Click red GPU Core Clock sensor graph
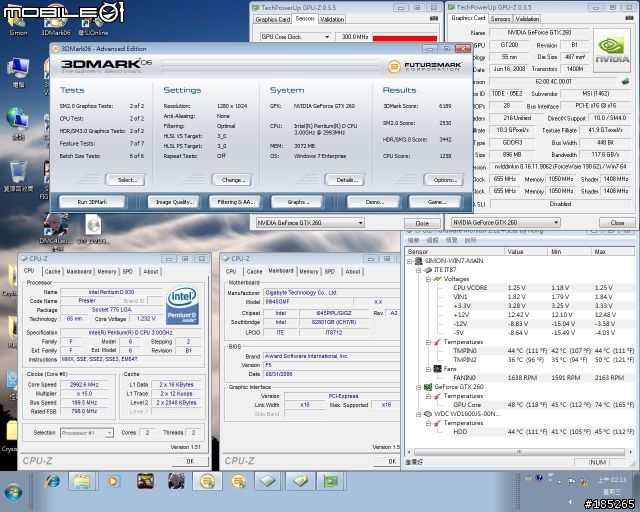Image resolution: width=640 pixels, height=512 pixels. 405,38
